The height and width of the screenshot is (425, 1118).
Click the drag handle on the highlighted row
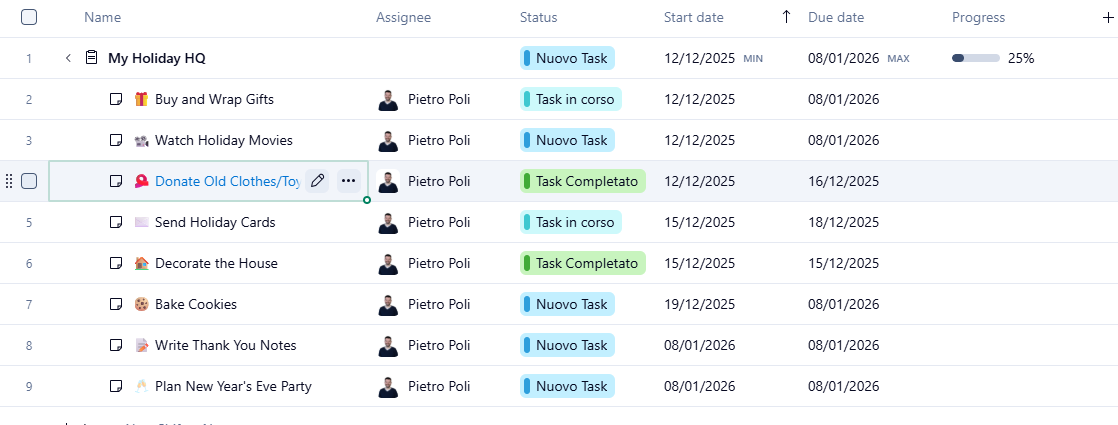(x=9, y=181)
